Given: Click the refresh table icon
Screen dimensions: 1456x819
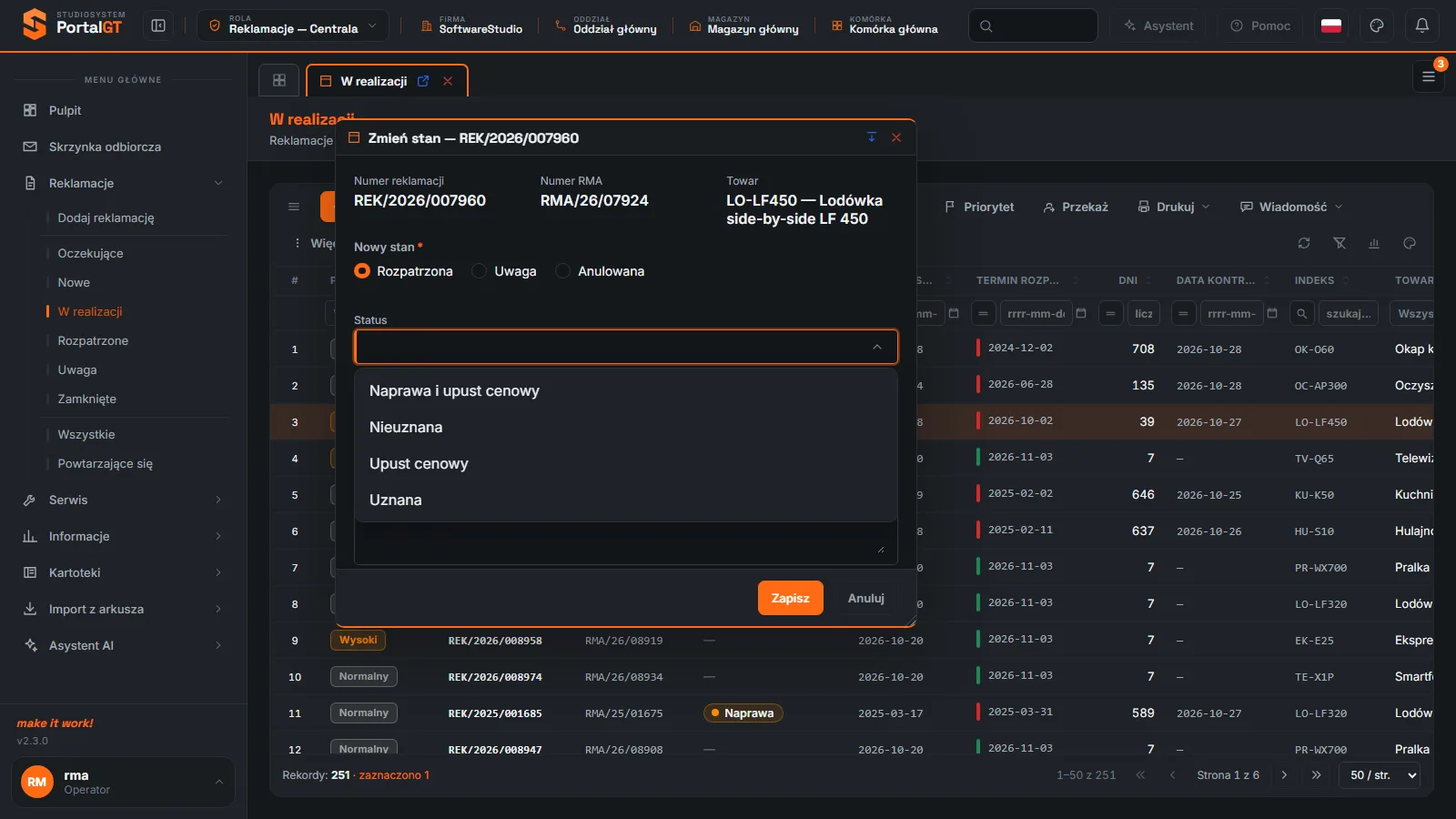Looking at the screenshot, I should click(x=1304, y=243).
